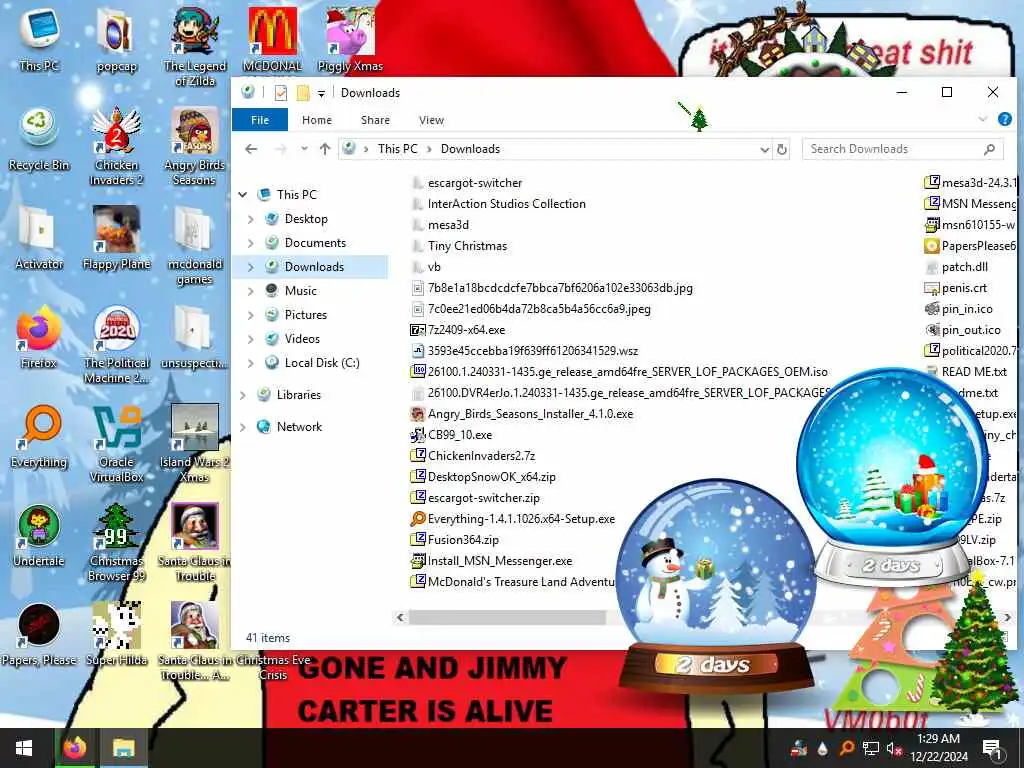Launch Santa Claus in Trouble shortcut

tap(195, 543)
